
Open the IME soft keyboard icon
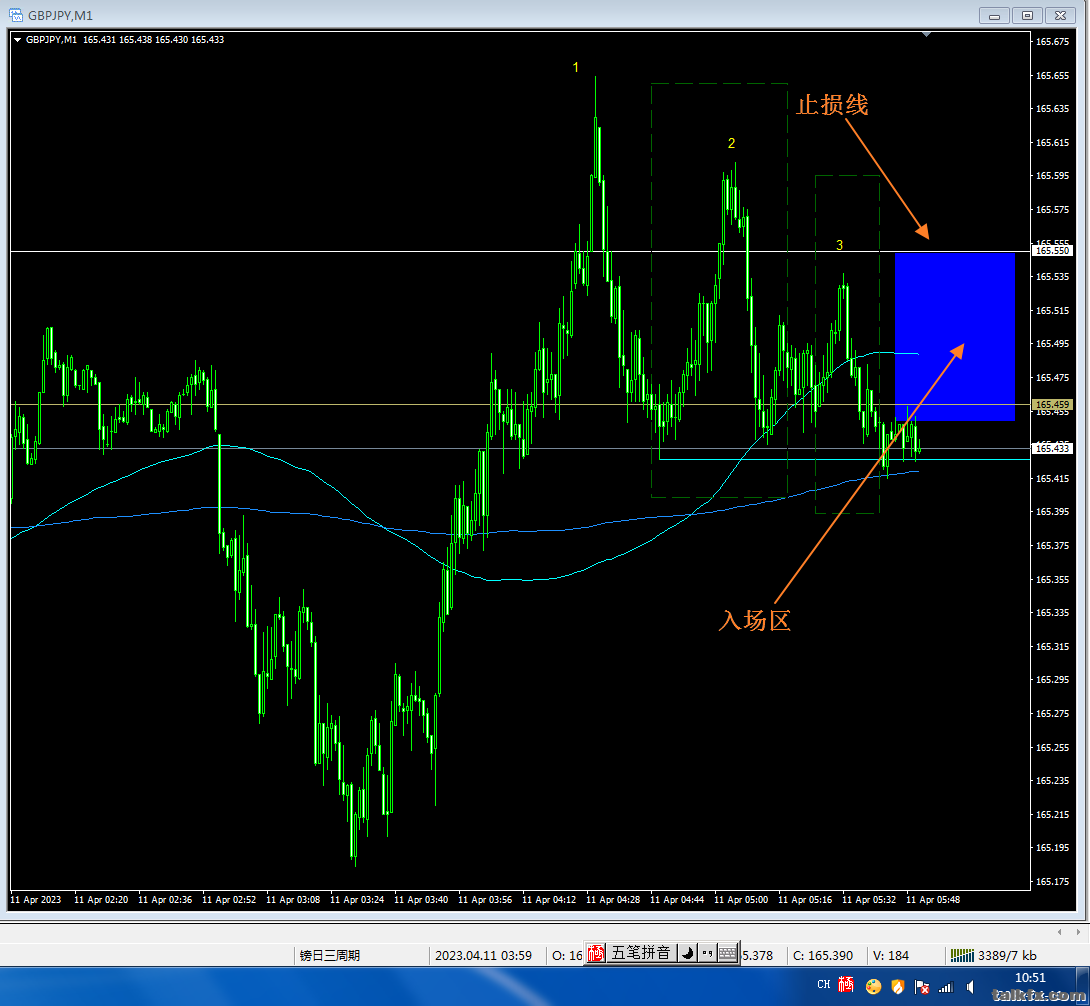click(727, 953)
